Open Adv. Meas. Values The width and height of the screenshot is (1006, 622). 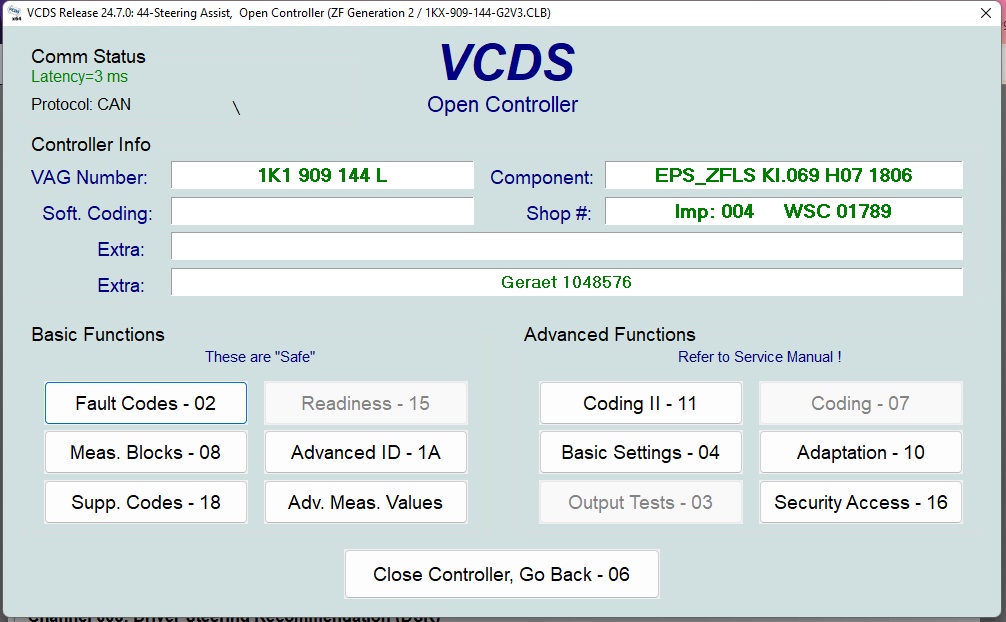pos(366,502)
